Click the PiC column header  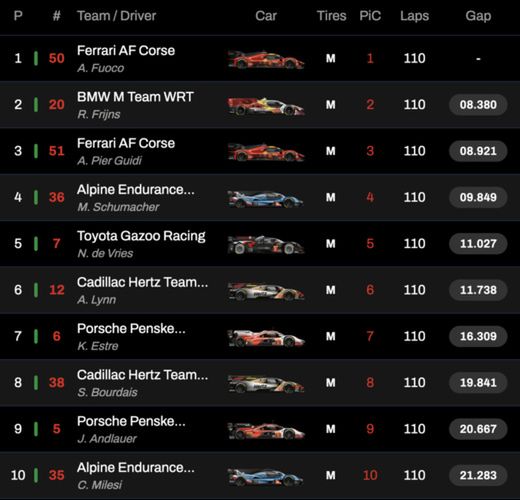click(370, 16)
